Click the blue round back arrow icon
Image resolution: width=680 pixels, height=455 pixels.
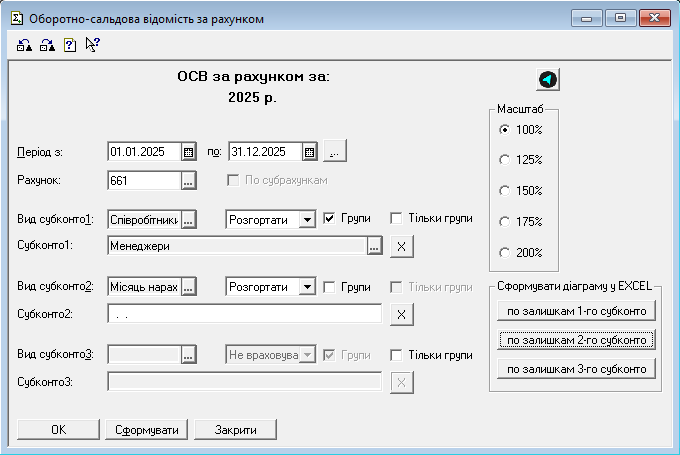click(x=548, y=80)
